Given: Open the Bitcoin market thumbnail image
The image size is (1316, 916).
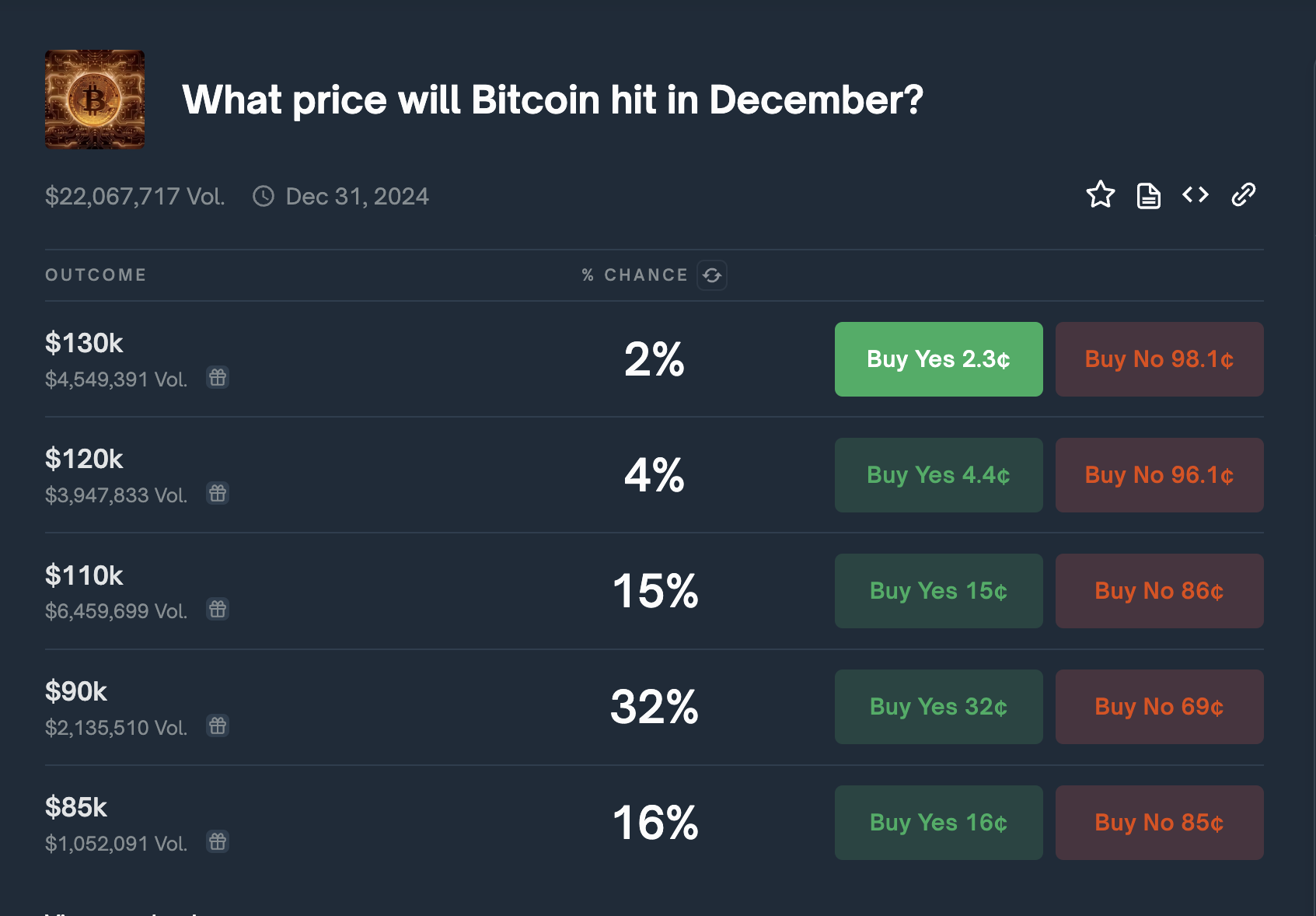Looking at the screenshot, I should (x=95, y=100).
